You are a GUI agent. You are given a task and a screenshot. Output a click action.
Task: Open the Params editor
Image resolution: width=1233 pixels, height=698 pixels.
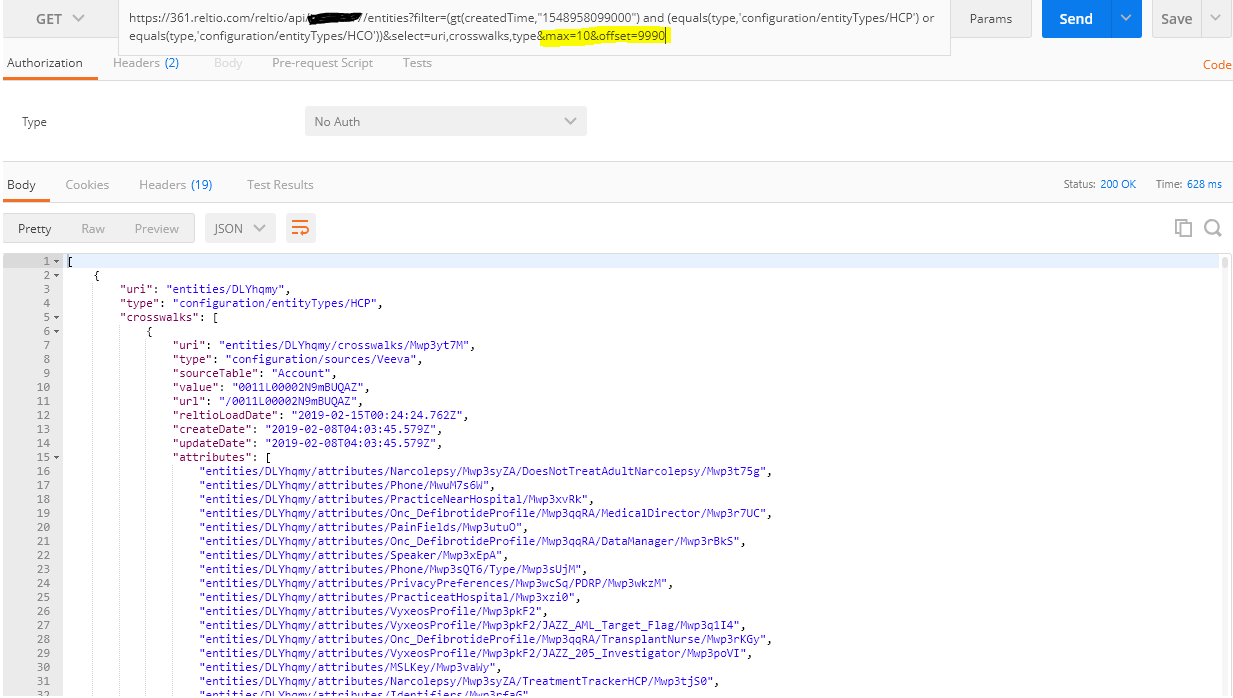[x=990, y=19]
